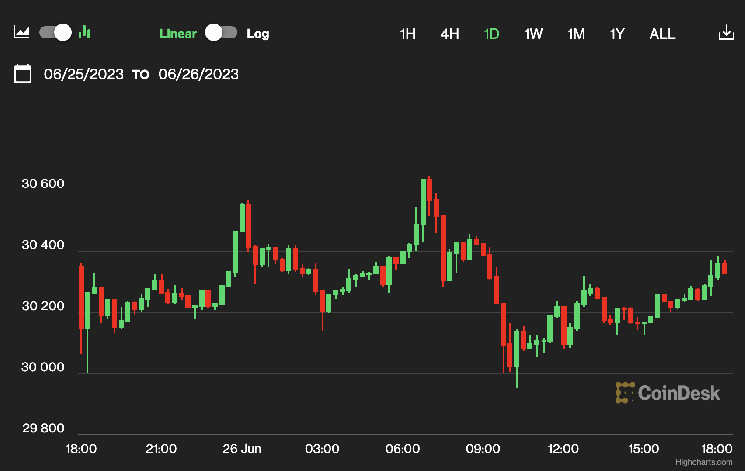Open the Highcharts.com credit link

(x=708, y=463)
